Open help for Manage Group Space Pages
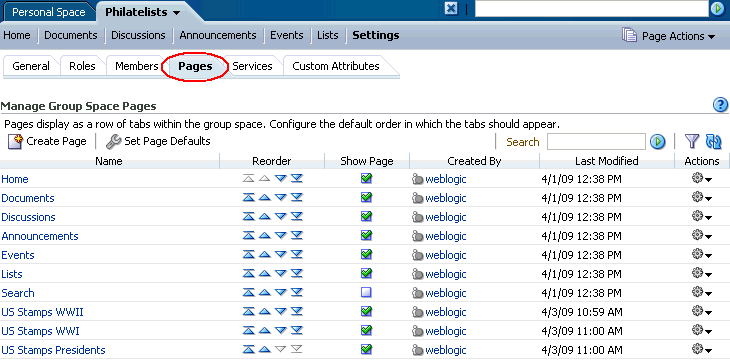 click(720, 105)
